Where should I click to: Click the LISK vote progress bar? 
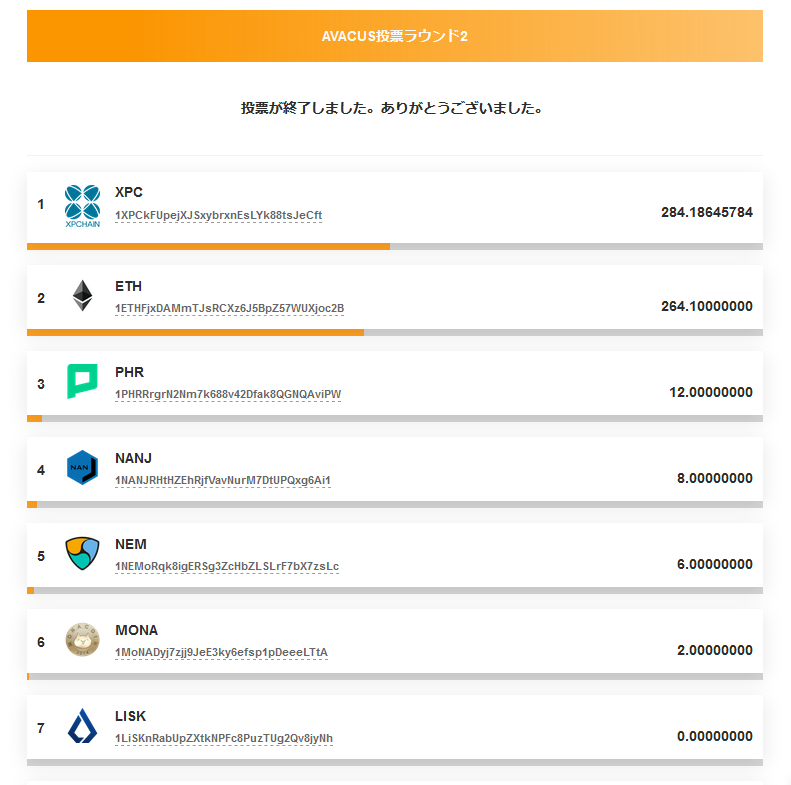395,763
